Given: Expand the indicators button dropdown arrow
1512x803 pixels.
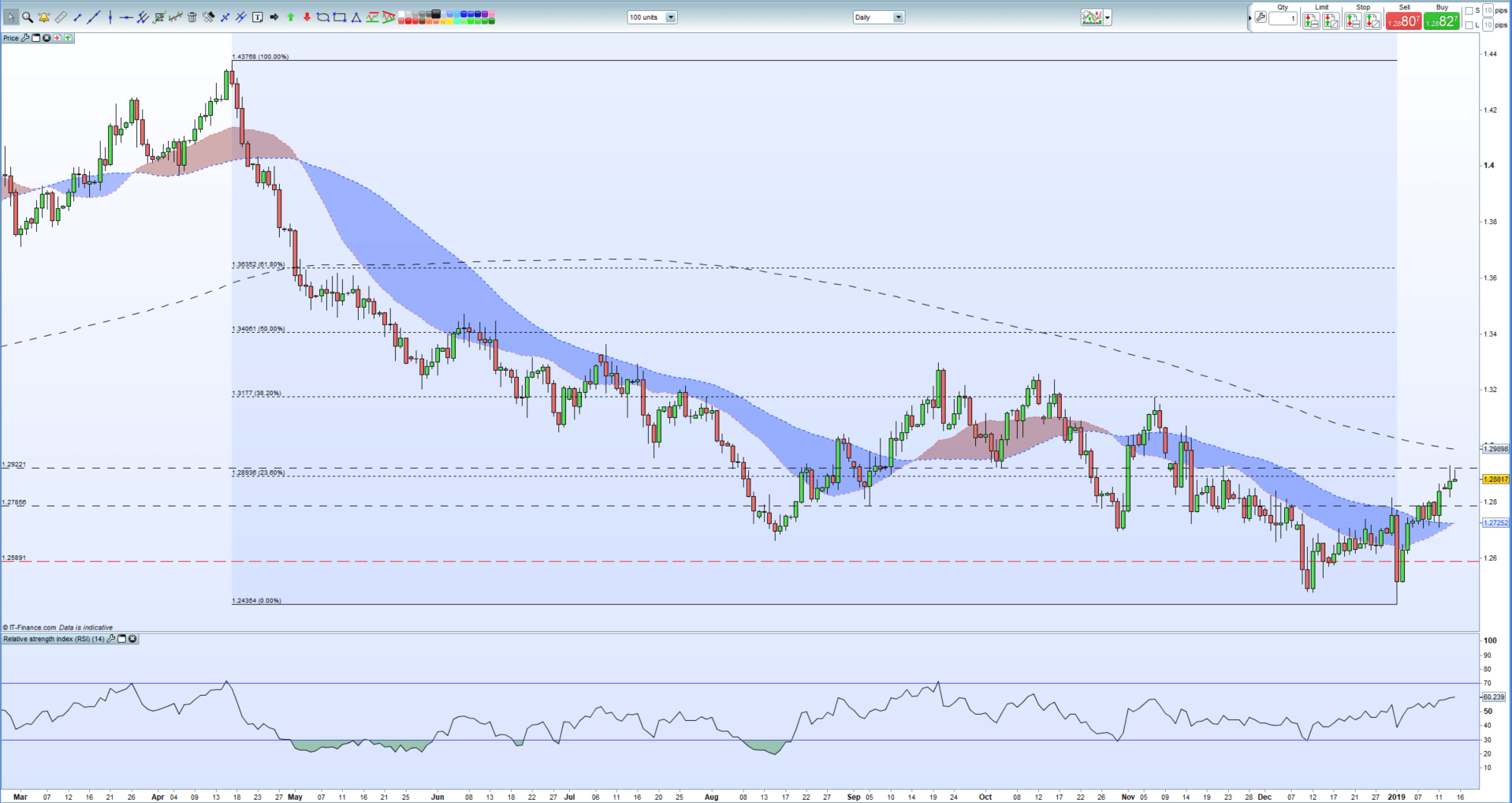Looking at the screenshot, I should point(1108,17).
